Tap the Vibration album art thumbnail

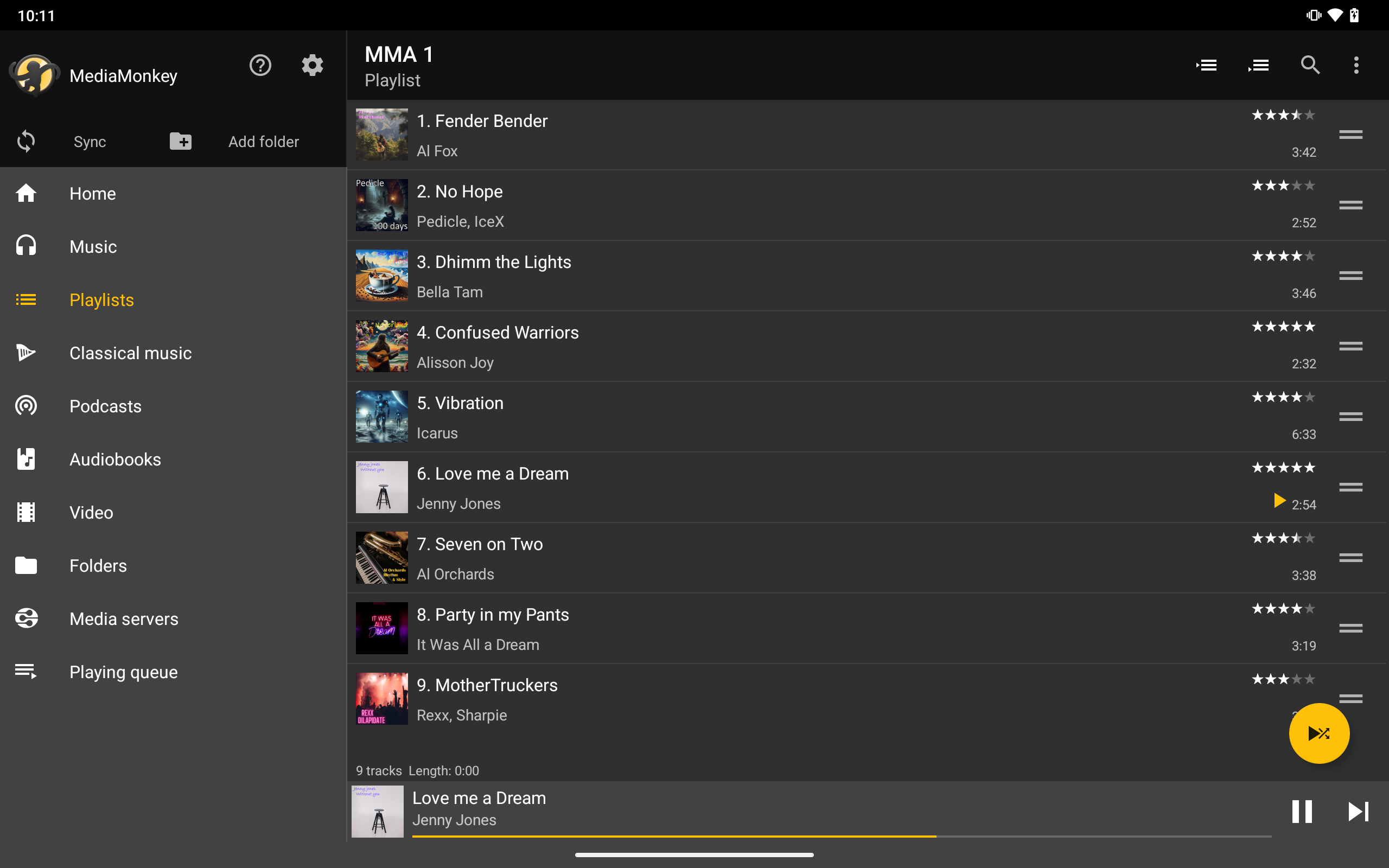tap(381, 417)
